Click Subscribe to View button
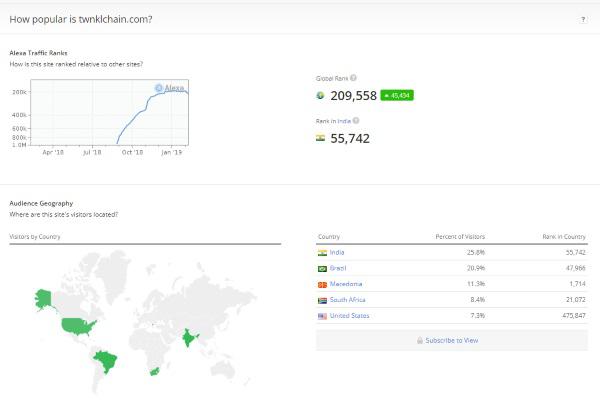This screenshot has width=600, height=418. (x=452, y=340)
